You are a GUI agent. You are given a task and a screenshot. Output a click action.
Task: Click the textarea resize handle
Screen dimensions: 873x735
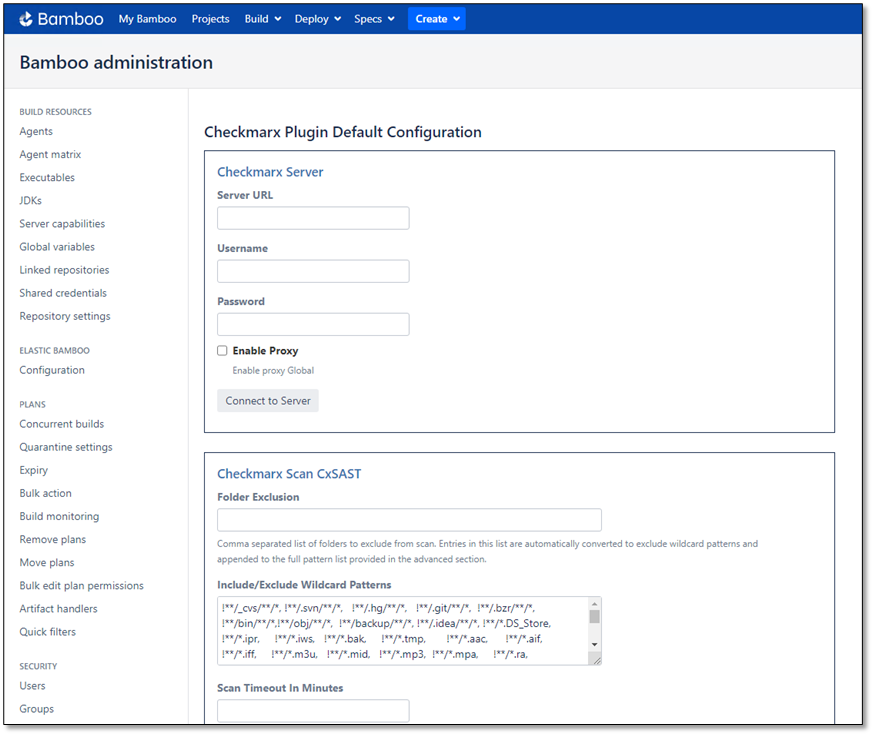(597, 660)
